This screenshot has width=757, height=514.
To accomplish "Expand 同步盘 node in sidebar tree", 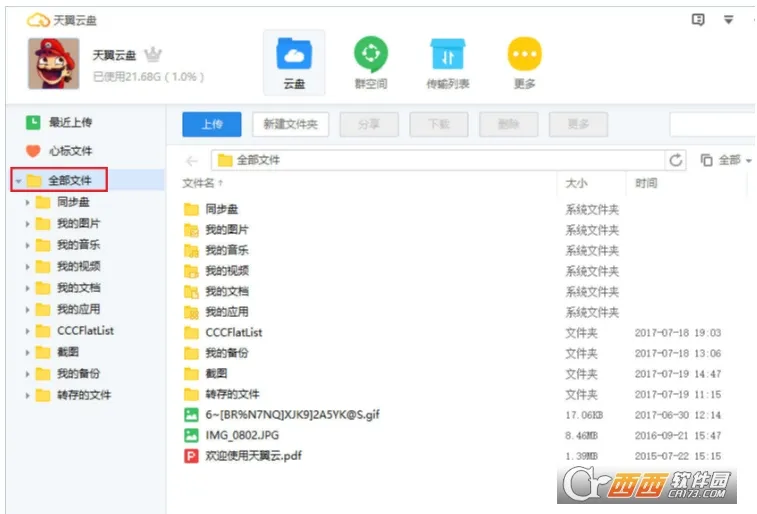I will coord(28,203).
